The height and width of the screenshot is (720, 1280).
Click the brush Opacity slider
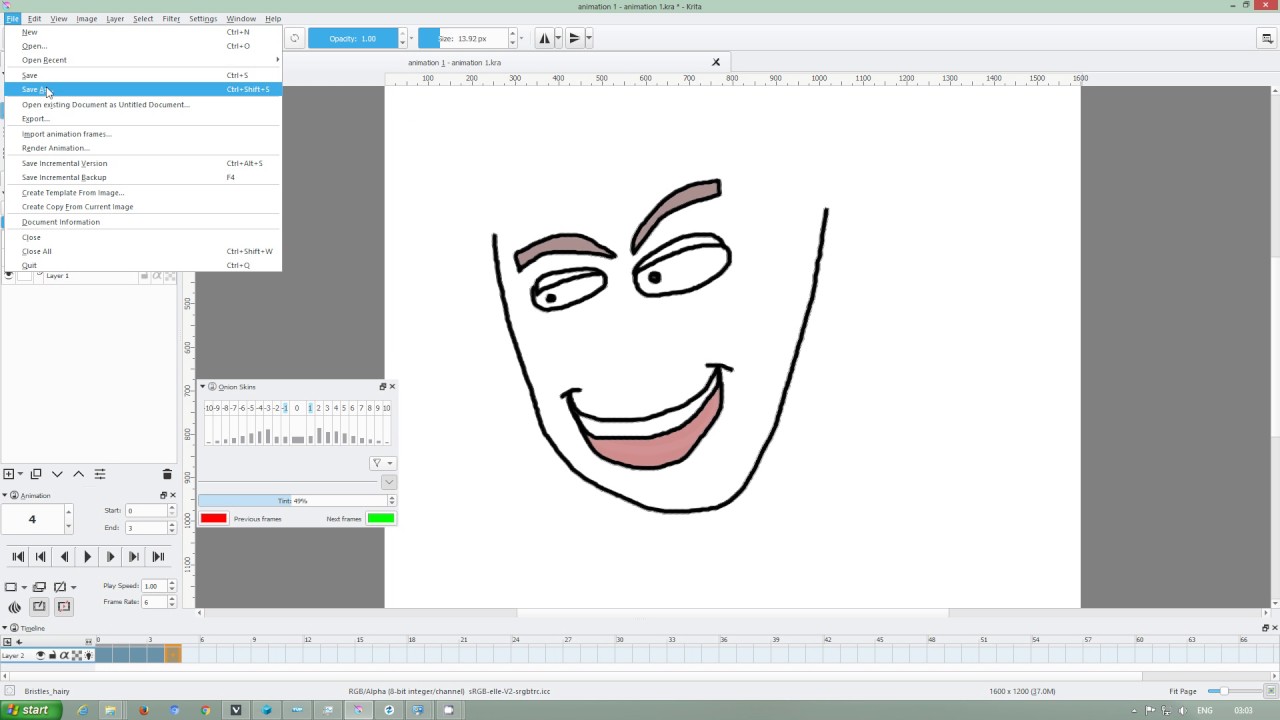click(353, 39)
